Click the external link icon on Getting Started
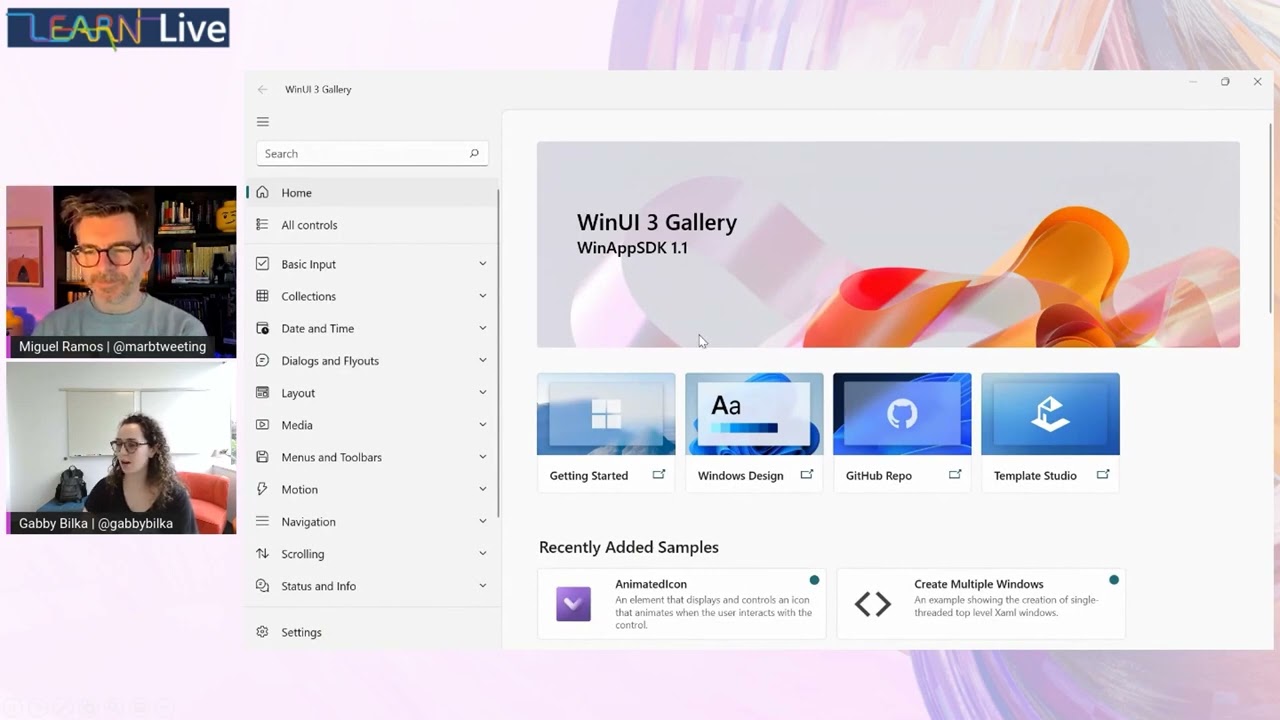Screen dimensions: 1280x720 click(x=659, y=475)
